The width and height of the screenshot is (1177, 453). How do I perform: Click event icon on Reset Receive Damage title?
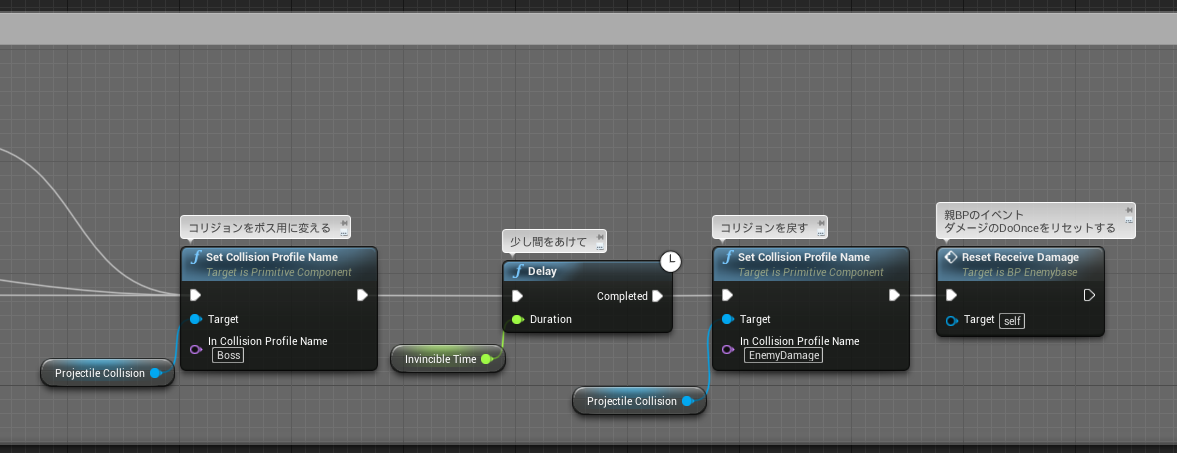951,257
